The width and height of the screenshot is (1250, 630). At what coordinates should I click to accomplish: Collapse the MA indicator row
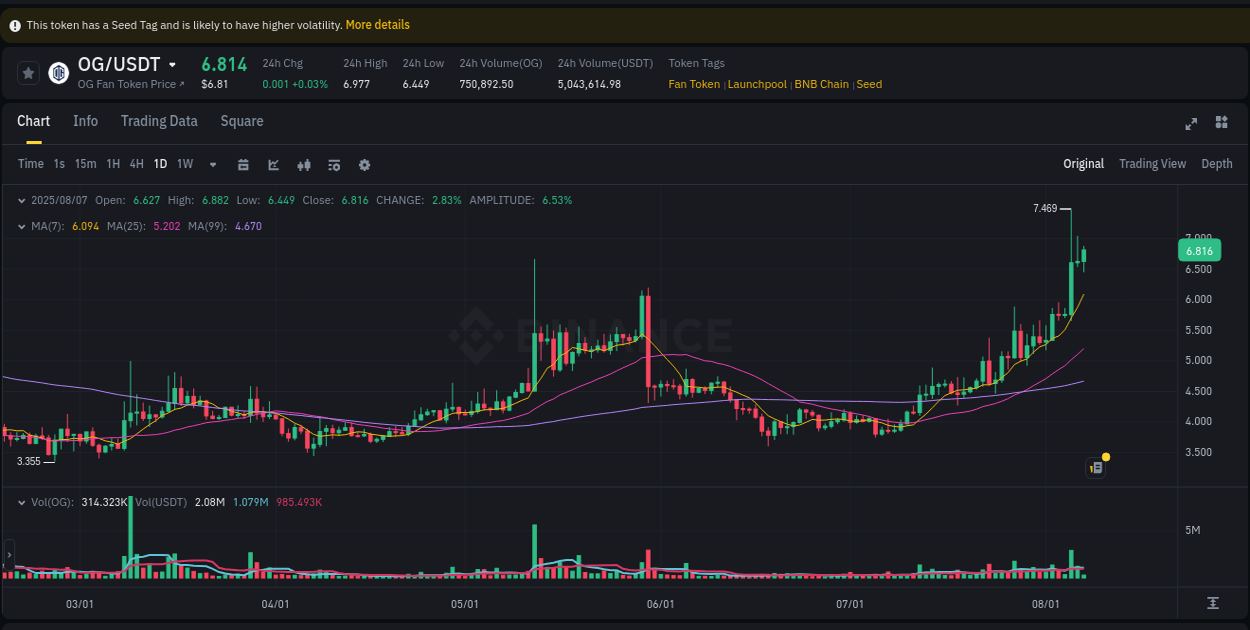[22, 226]
